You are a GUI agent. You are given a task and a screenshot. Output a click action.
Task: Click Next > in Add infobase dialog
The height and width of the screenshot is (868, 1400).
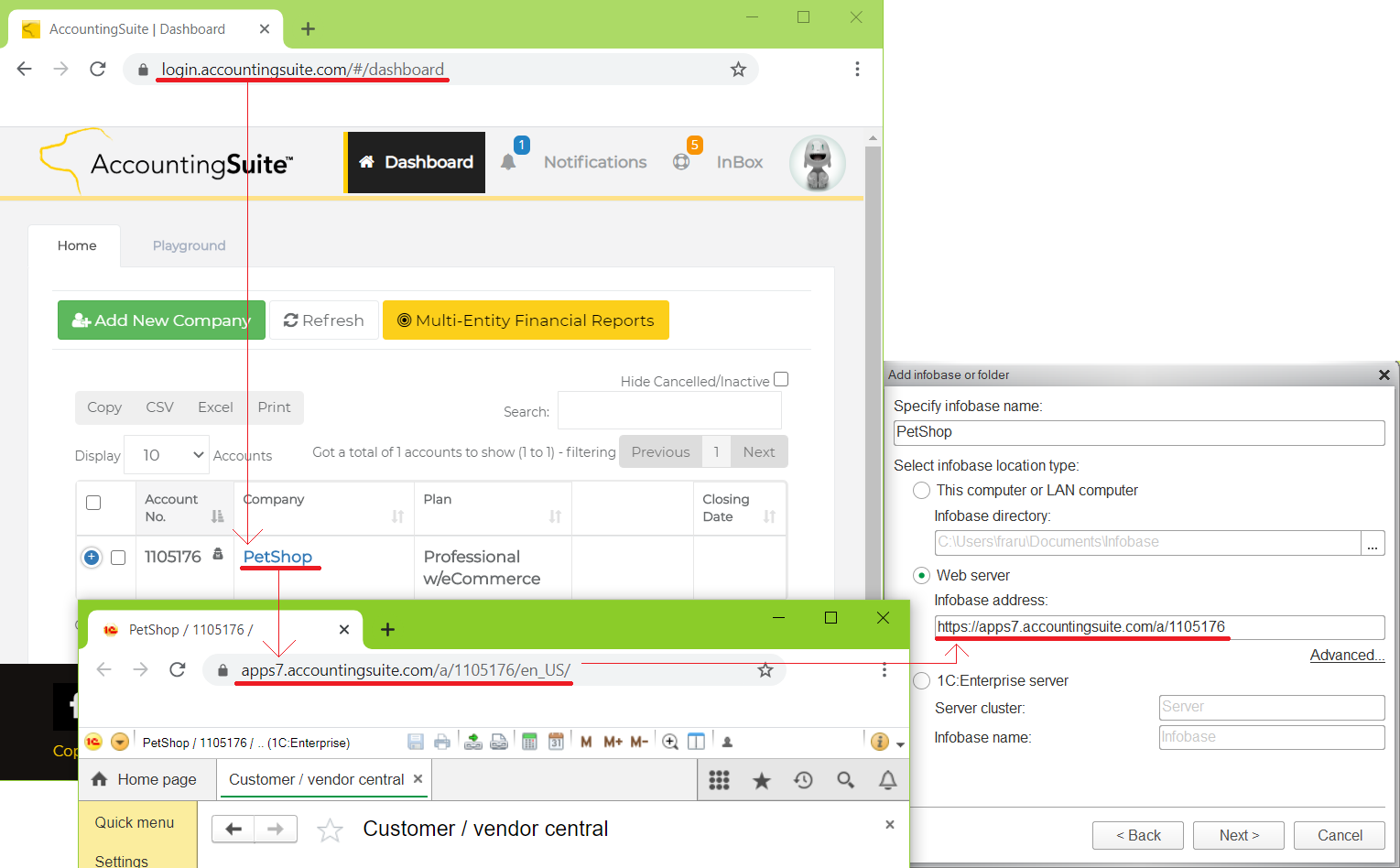pyautogui.click(x=1239, y=835)
